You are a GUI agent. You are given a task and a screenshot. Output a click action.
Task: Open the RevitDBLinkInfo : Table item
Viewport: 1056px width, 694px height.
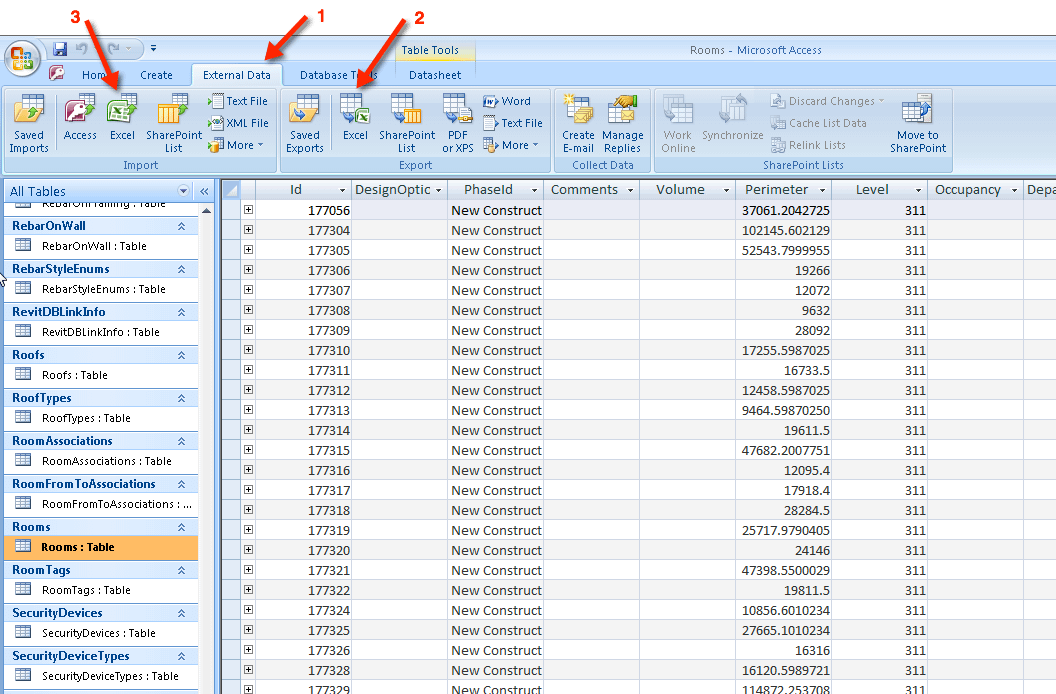coord(101,332)
